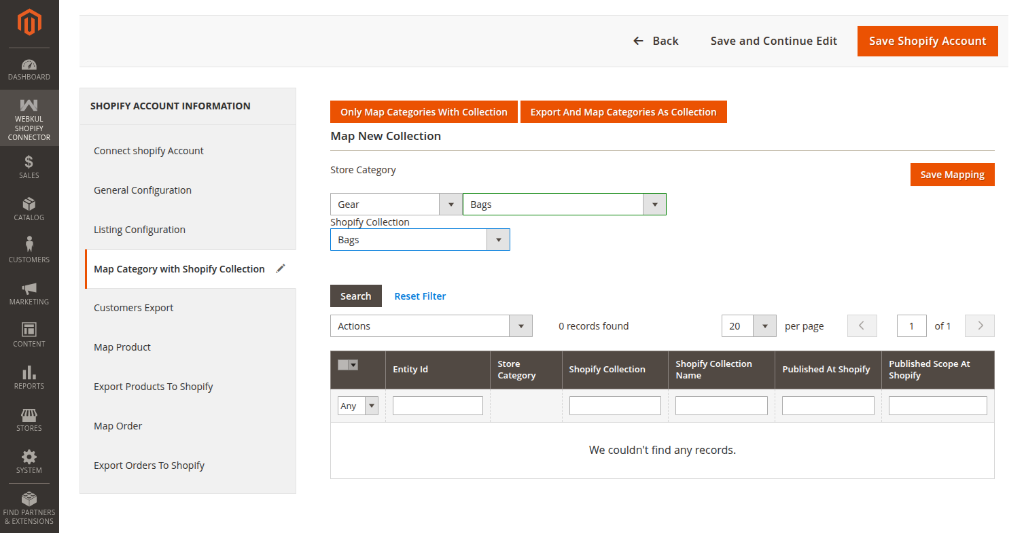Screen dimensions: 1024x533
Task: Sort by Published At Shopify column header
Action: tap(828, 370)
